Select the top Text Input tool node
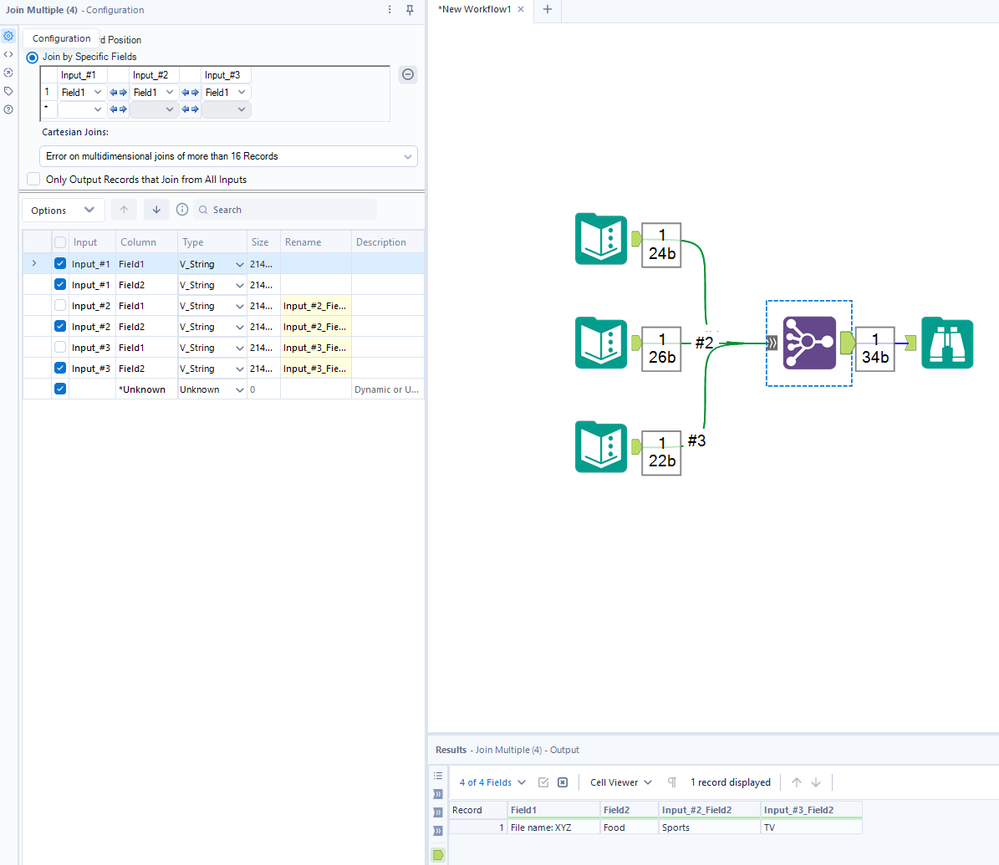 point(601,239)
